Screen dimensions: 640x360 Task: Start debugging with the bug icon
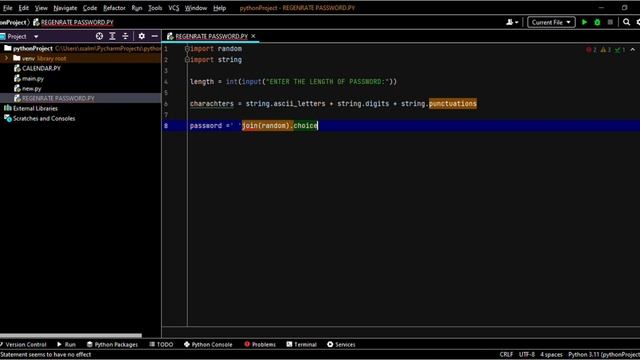point(597,22)
